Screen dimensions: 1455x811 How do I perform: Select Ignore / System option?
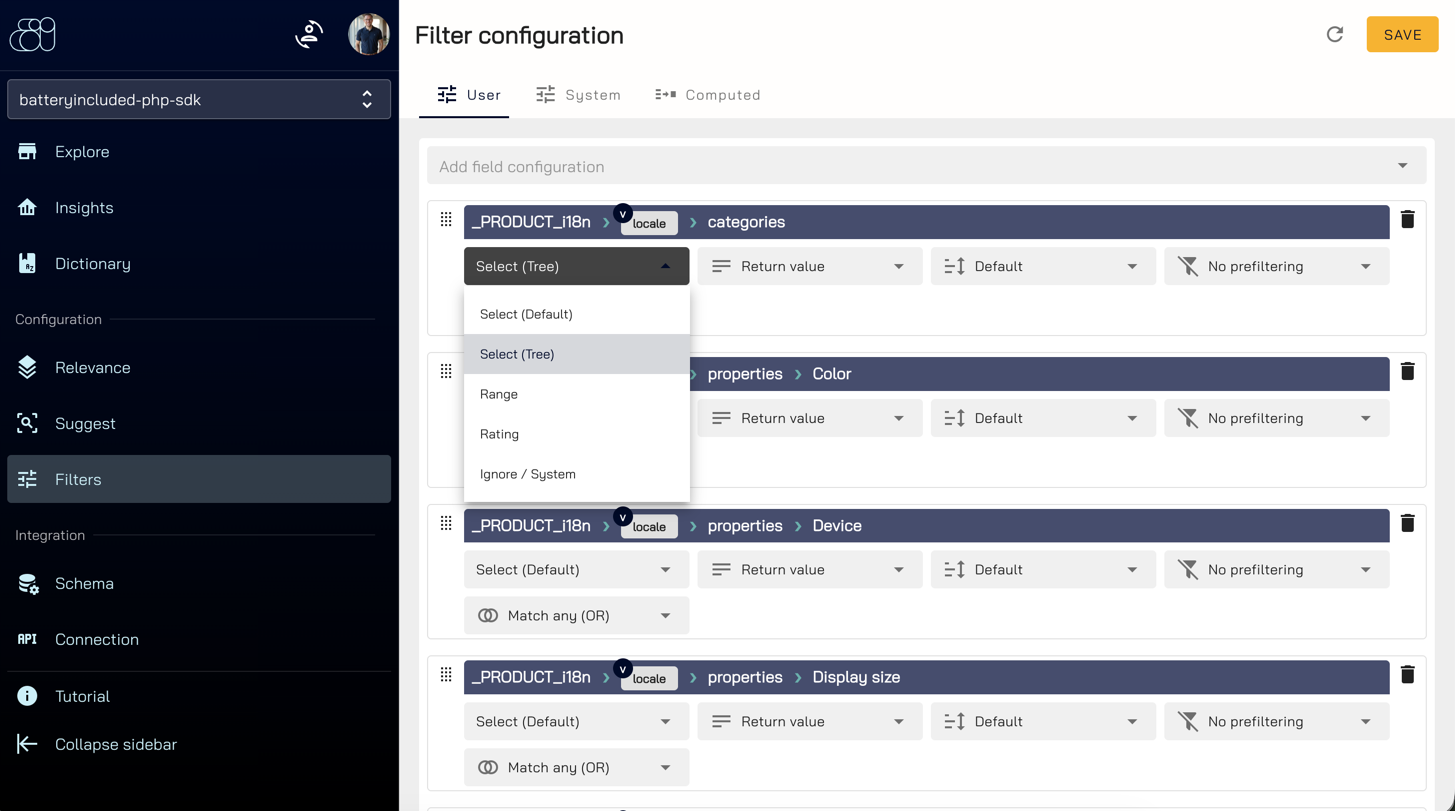pyautogui.click(x=577, y=474)
